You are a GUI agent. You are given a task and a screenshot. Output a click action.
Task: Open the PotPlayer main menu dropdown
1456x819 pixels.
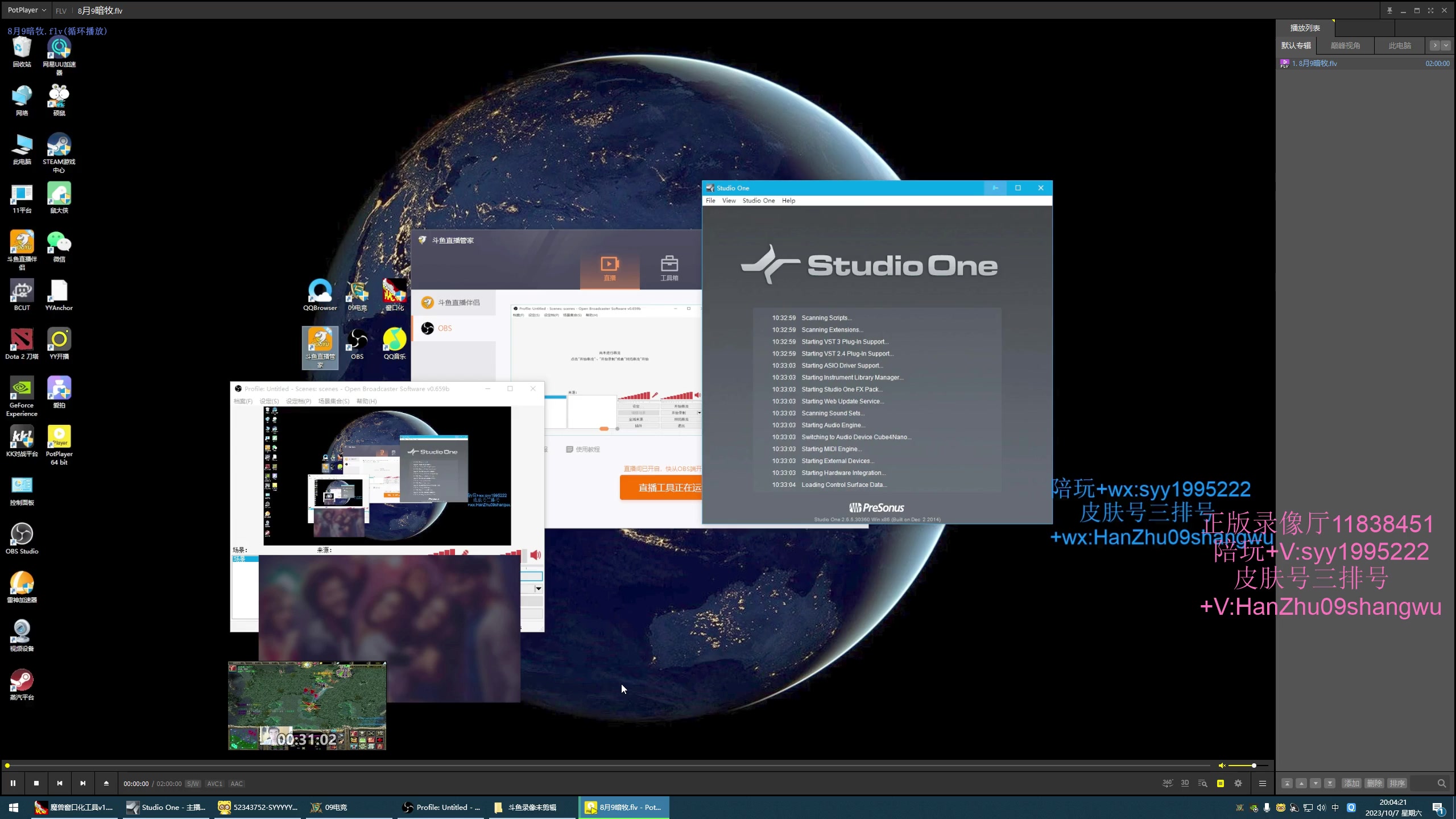tap(26, 10)
